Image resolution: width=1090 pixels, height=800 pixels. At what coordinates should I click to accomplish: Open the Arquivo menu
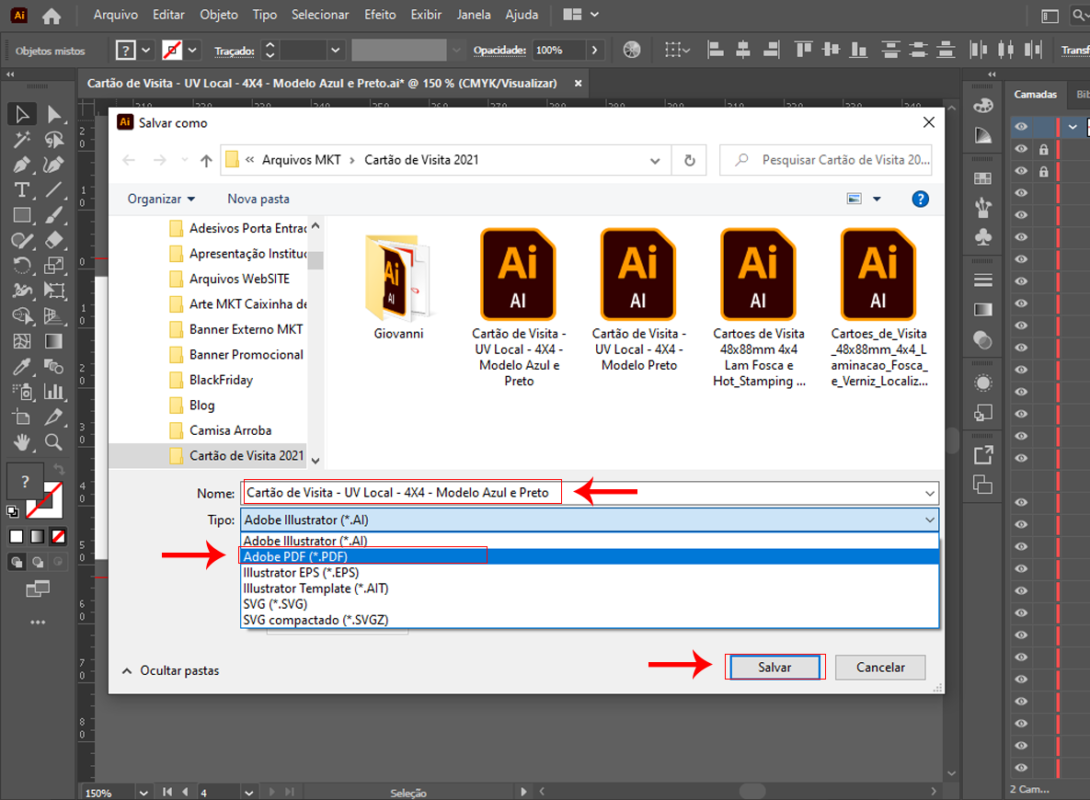point(115,15)
